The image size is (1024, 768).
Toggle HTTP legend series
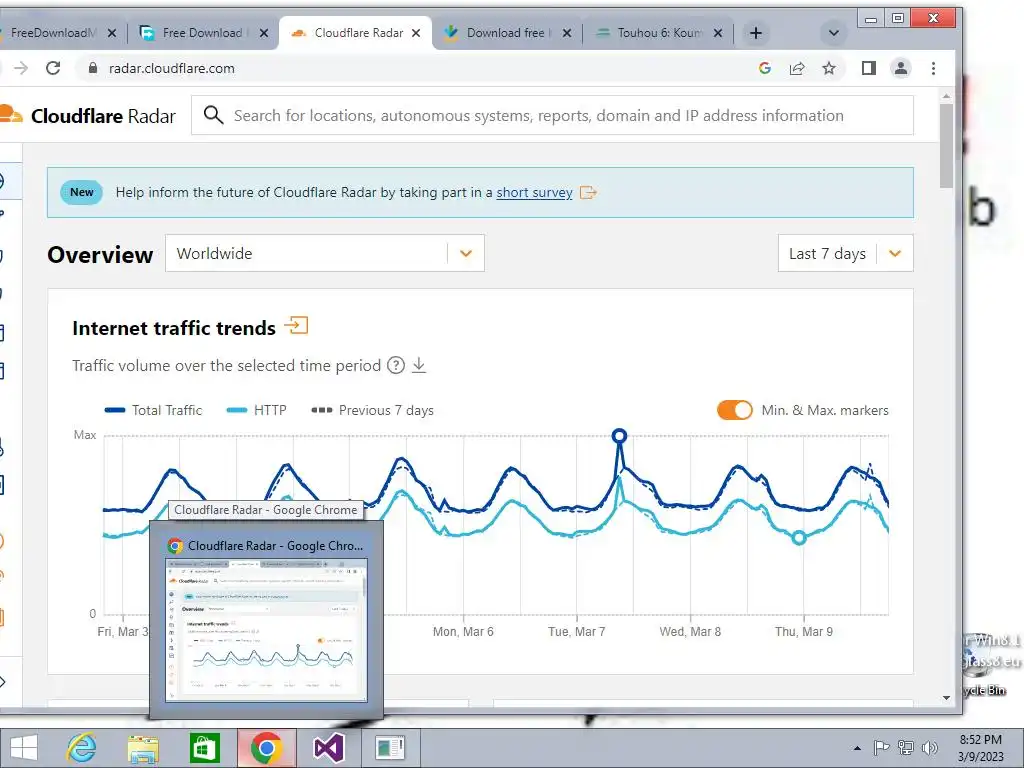tap(257, 410)
